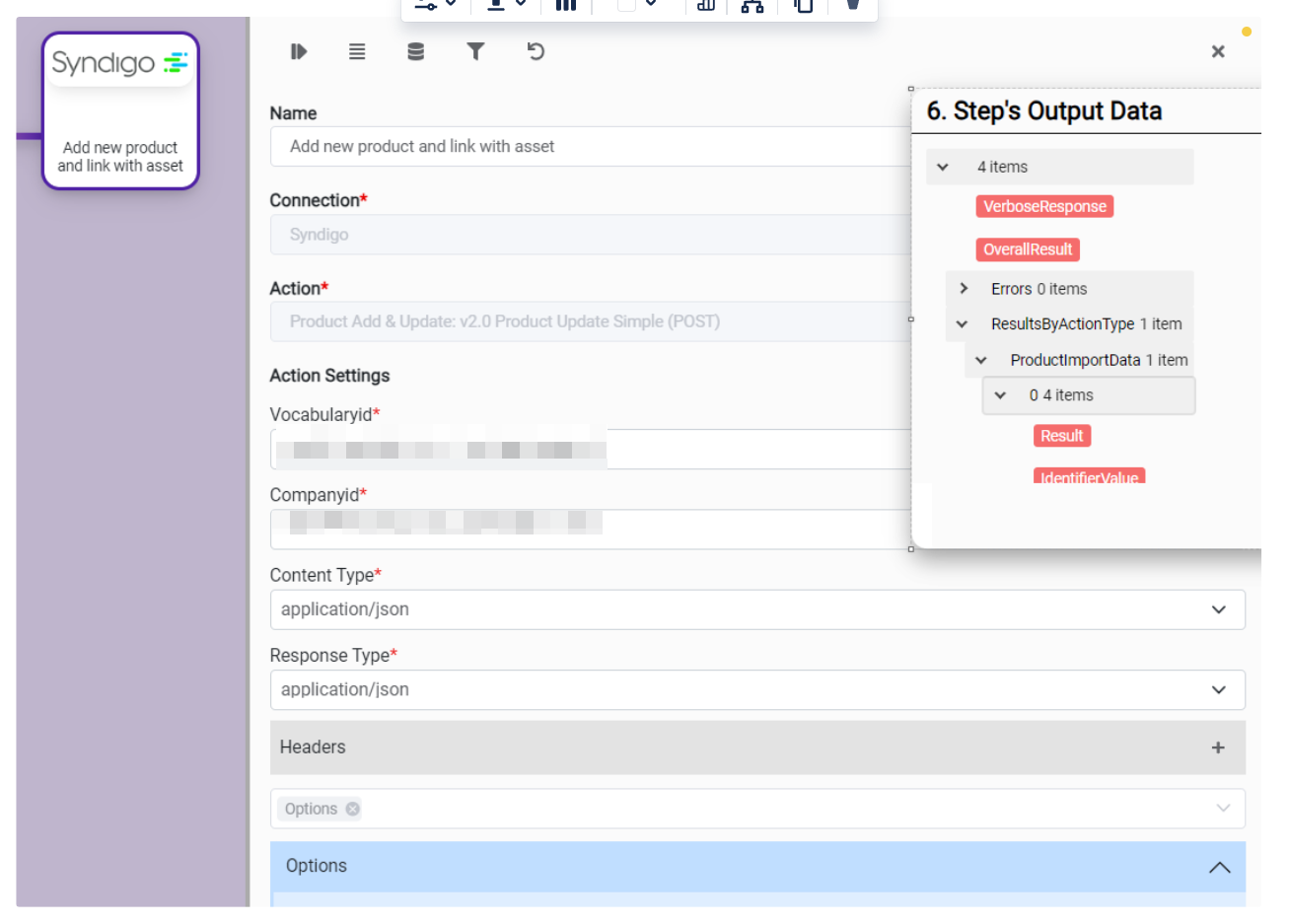This screenshot has height=924, width=1289.
Task: Click the Name input field
Action: (592, 146)
